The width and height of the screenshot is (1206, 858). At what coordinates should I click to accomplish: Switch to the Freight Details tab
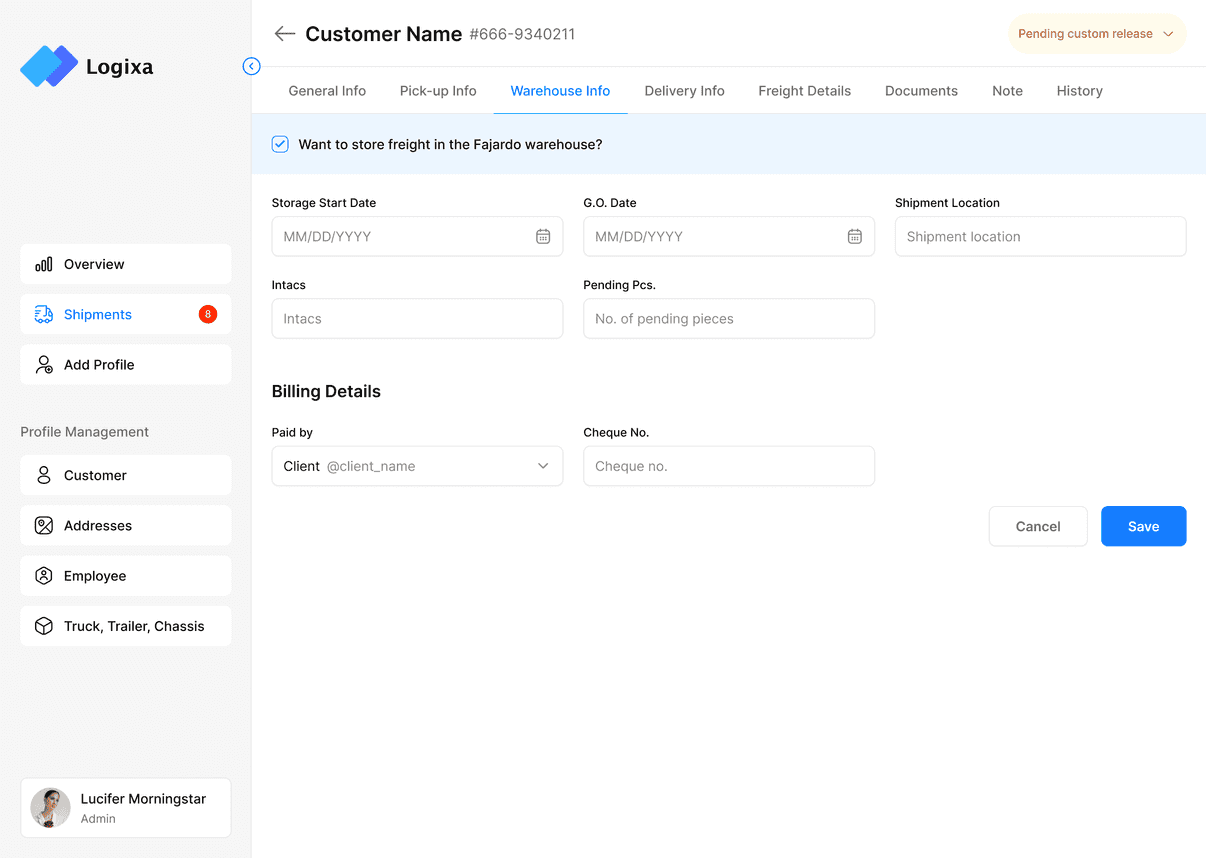[x=804, y=91]
